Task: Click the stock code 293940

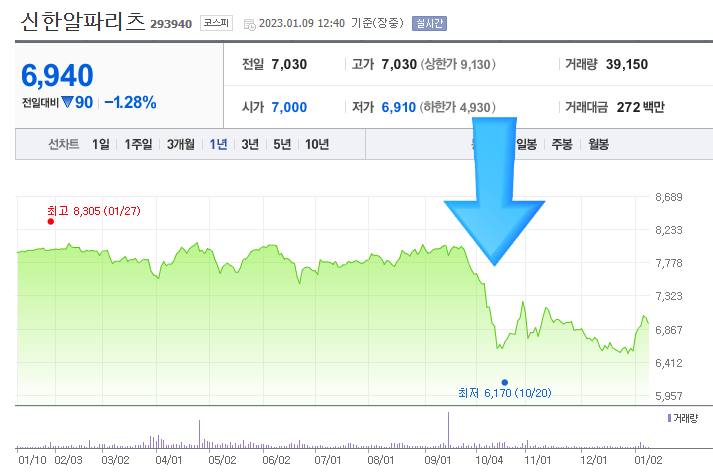Action: point(171,24)
